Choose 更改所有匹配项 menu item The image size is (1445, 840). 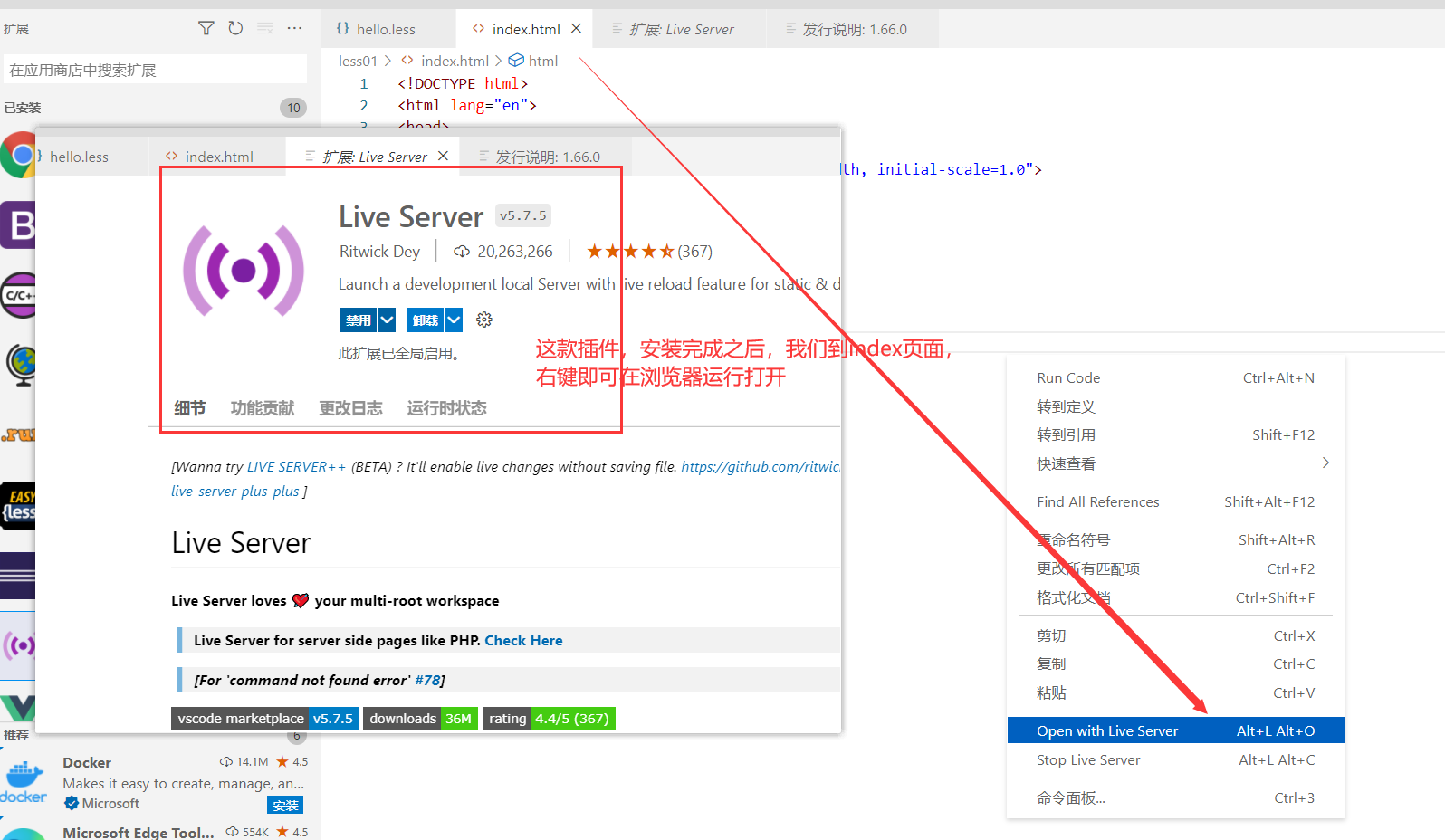(x=1175, y=568)
